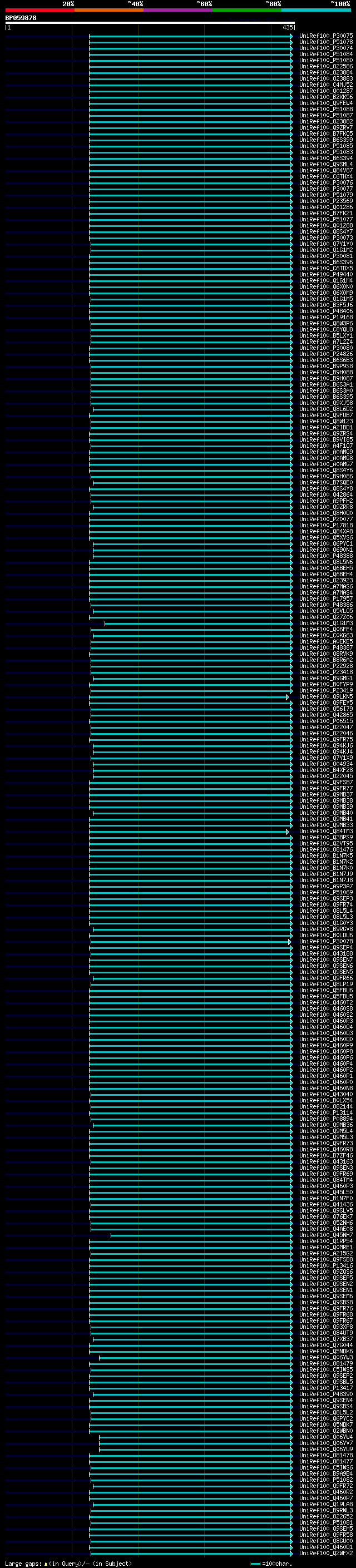The height and width of the screenshot is (1568, 356).
Task: Select the UniRef100_Q9FEW4 hit name
Action: [x=326, y=103]
